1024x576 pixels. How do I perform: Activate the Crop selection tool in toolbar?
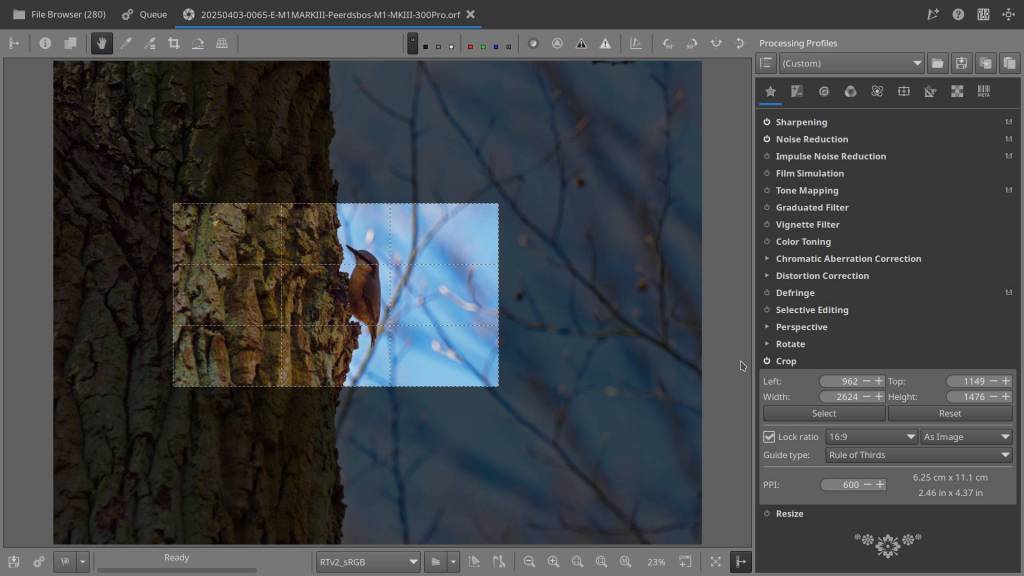174,43
